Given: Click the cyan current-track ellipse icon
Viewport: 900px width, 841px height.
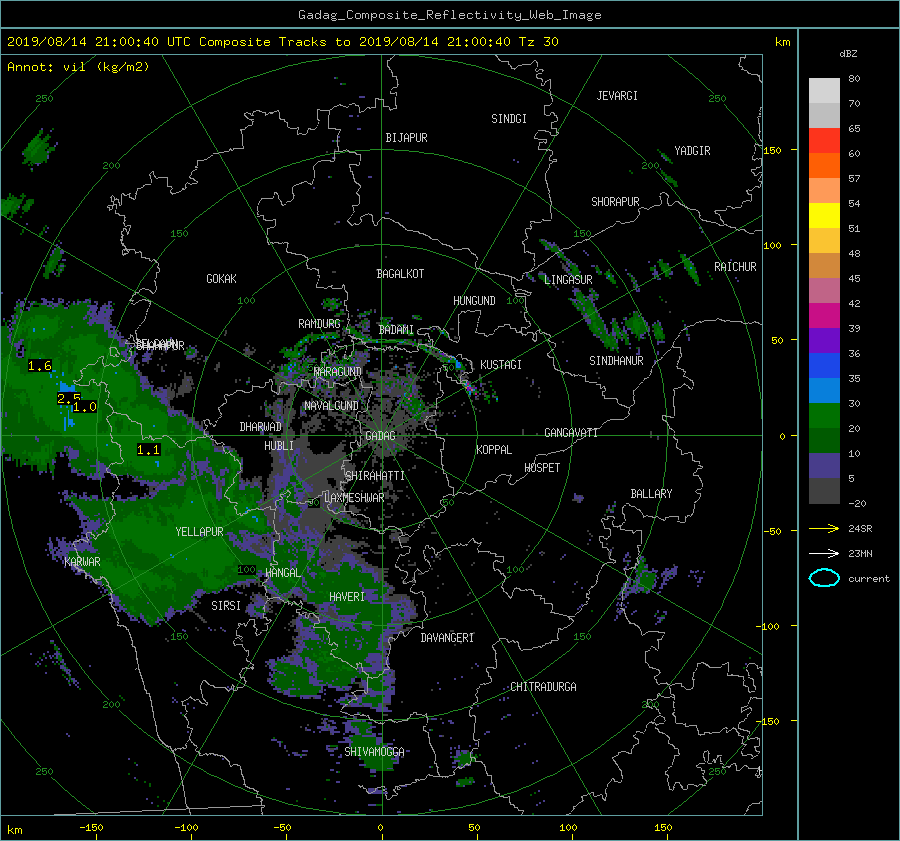Looking at the screenshot, I should coord(824,578).
